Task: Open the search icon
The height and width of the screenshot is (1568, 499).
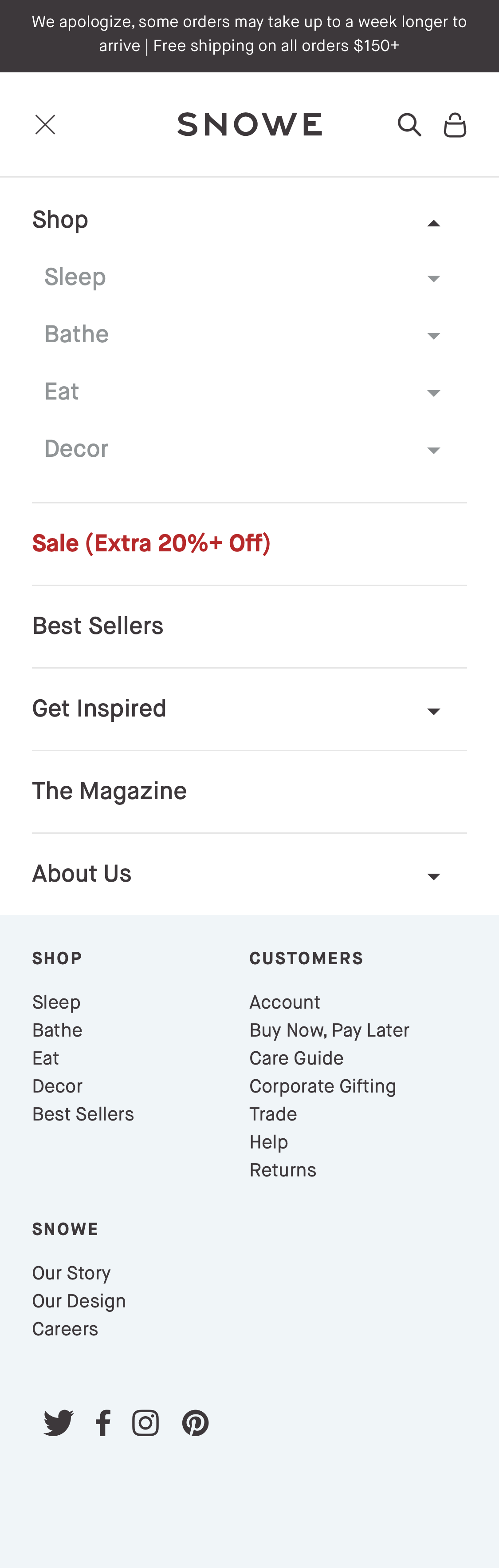Action: click(x=409, y=124)
